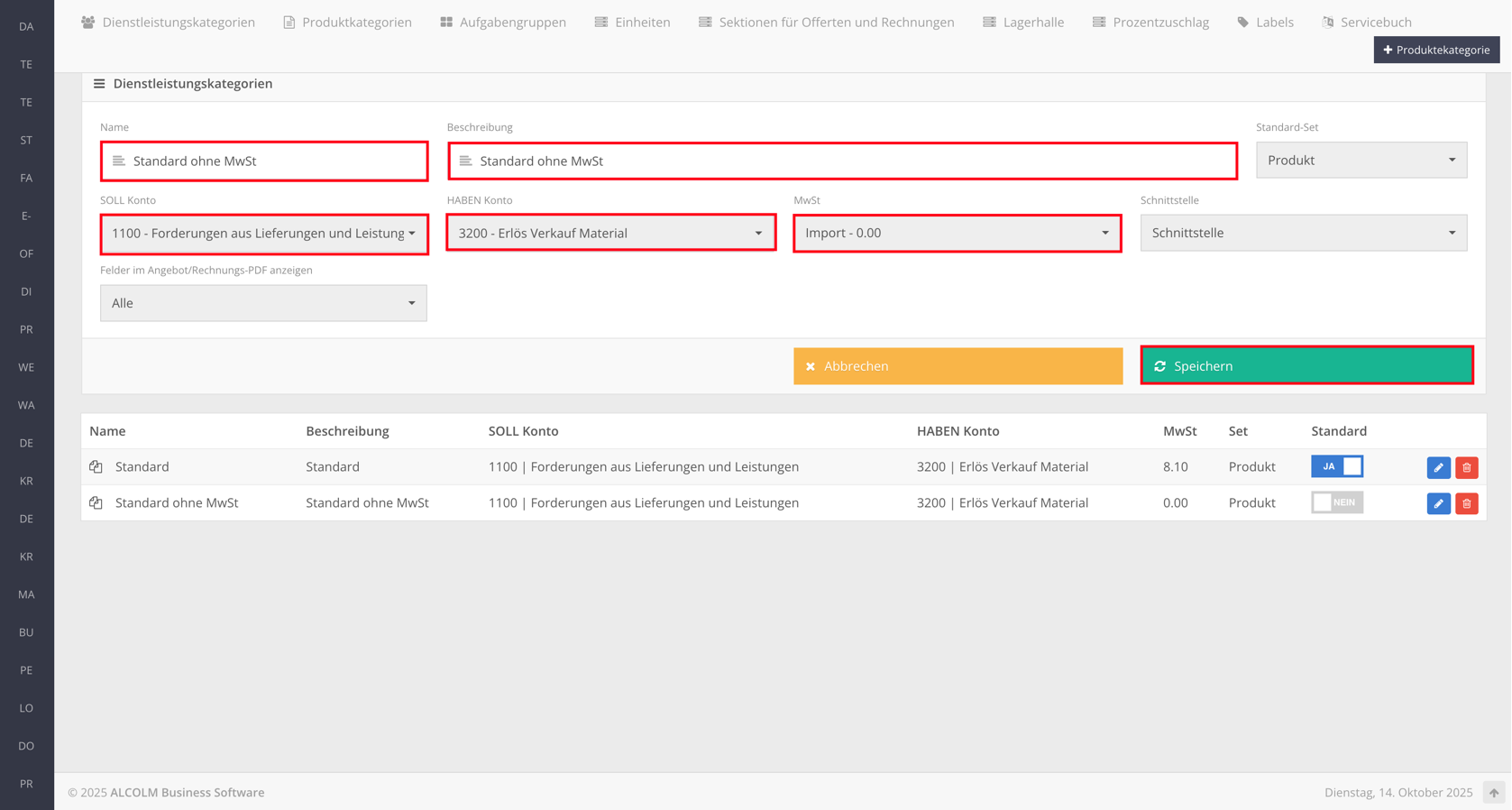The image size is (1512, 810).
Task: Click the Beschreibung text field
Action: pyautogui.click(x=842, y=161)
